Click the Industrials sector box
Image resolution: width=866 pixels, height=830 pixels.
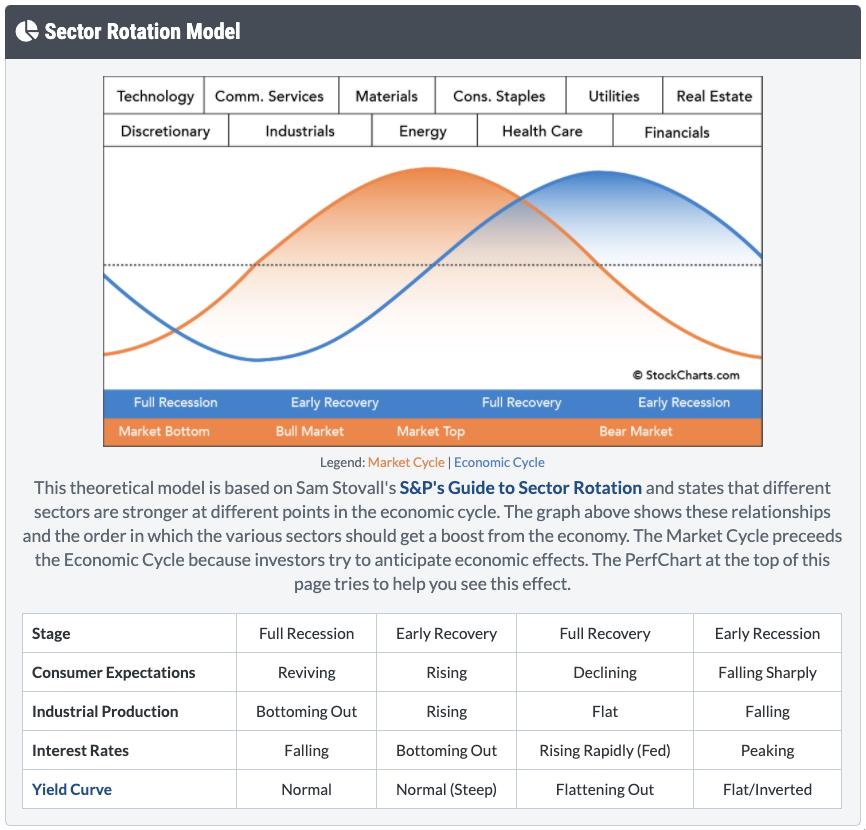pyautogui.click(x=300, y=131)
